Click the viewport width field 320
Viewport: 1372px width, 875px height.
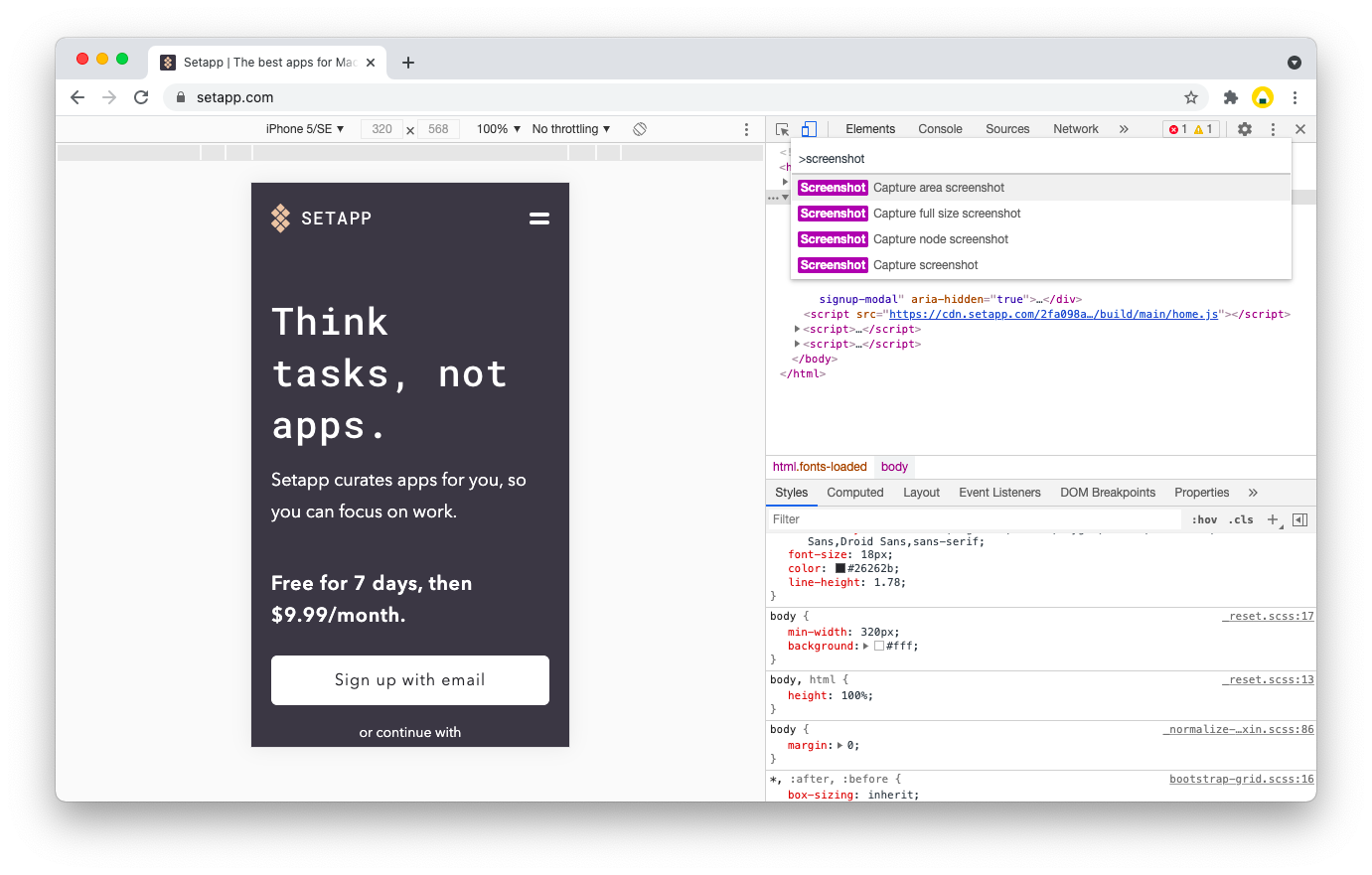click(x=381, y=129)
